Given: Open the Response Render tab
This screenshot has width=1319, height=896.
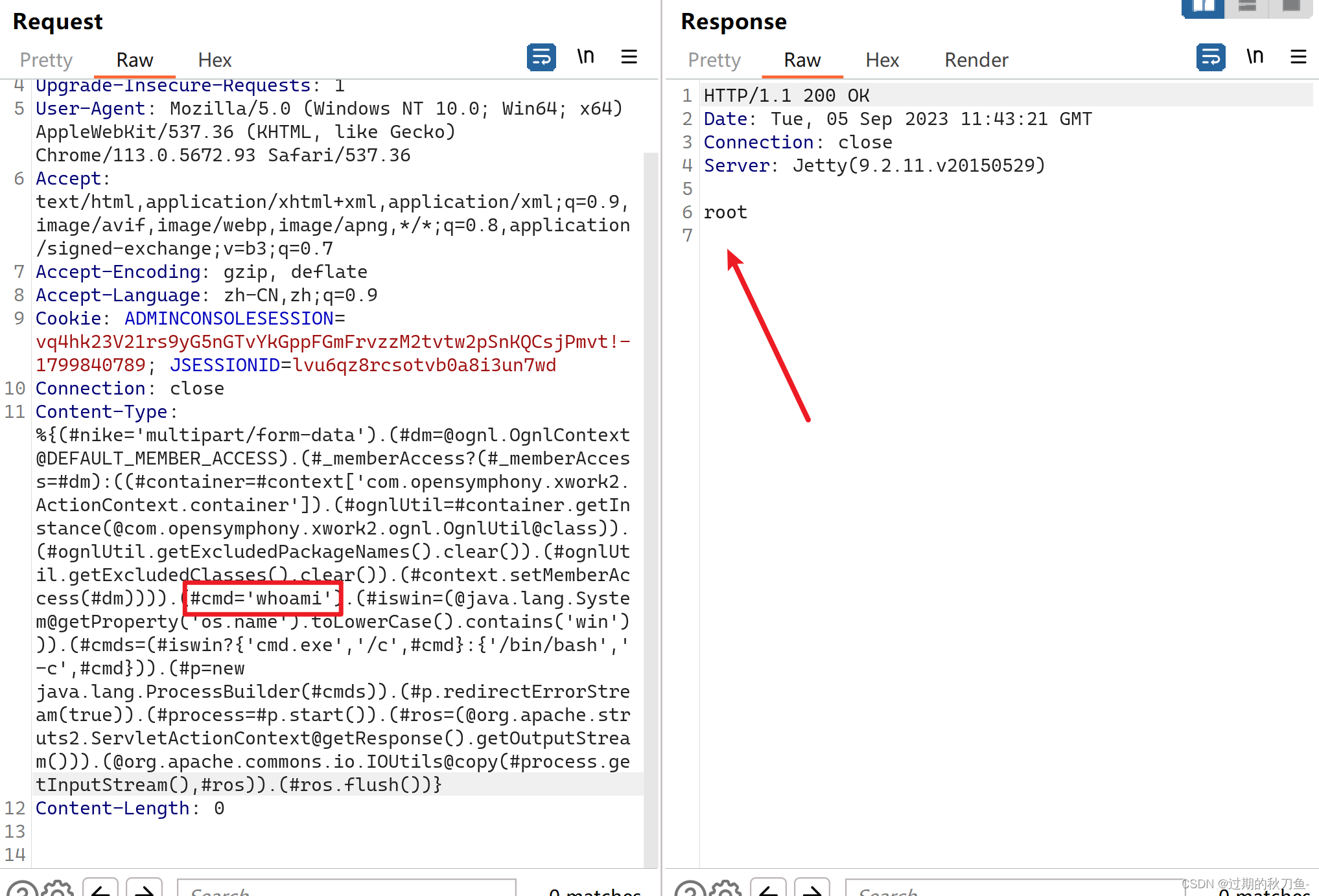Looking at the screenshot, I should [x=976, y=60].
